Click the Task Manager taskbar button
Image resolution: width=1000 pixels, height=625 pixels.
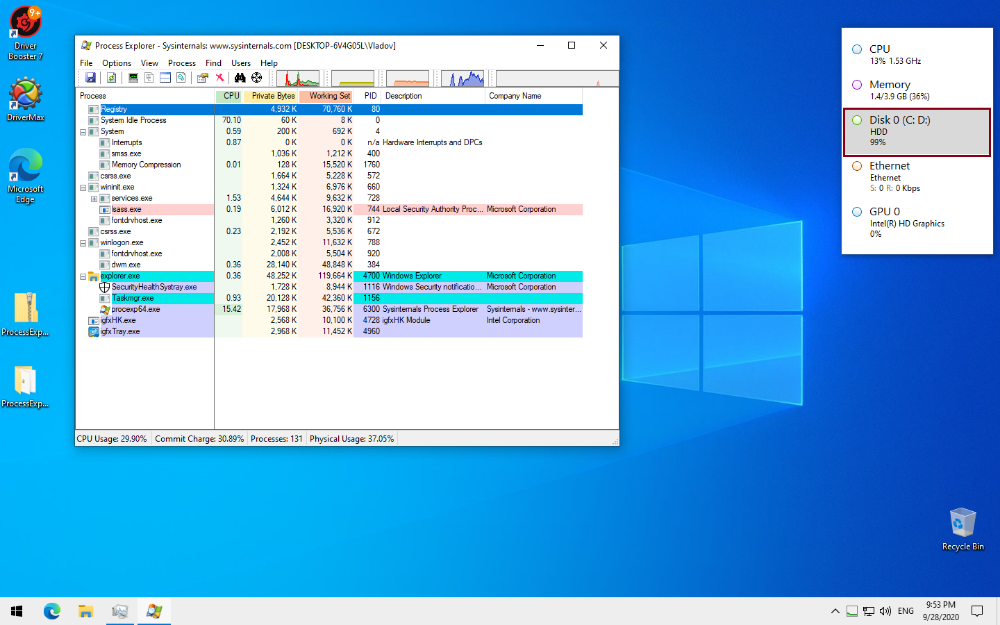tap(119, 611)
